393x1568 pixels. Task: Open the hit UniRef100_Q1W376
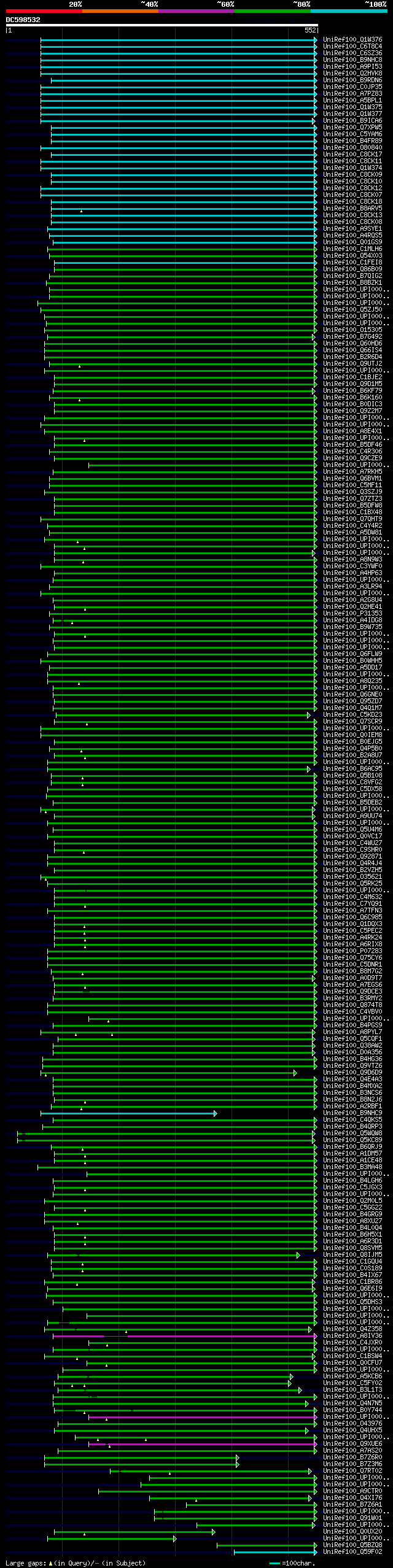click(x=352, y=39)
